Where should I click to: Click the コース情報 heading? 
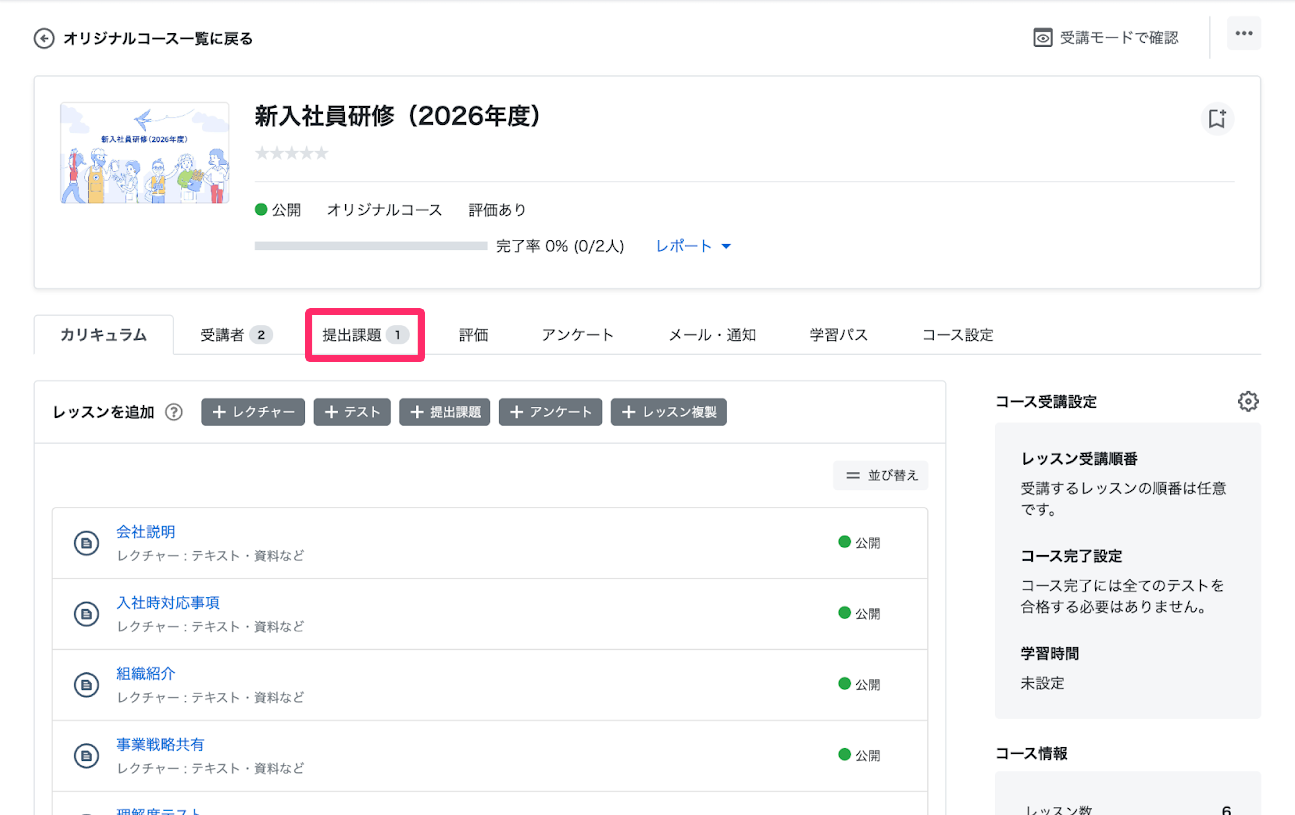(x=1031, y=753)
